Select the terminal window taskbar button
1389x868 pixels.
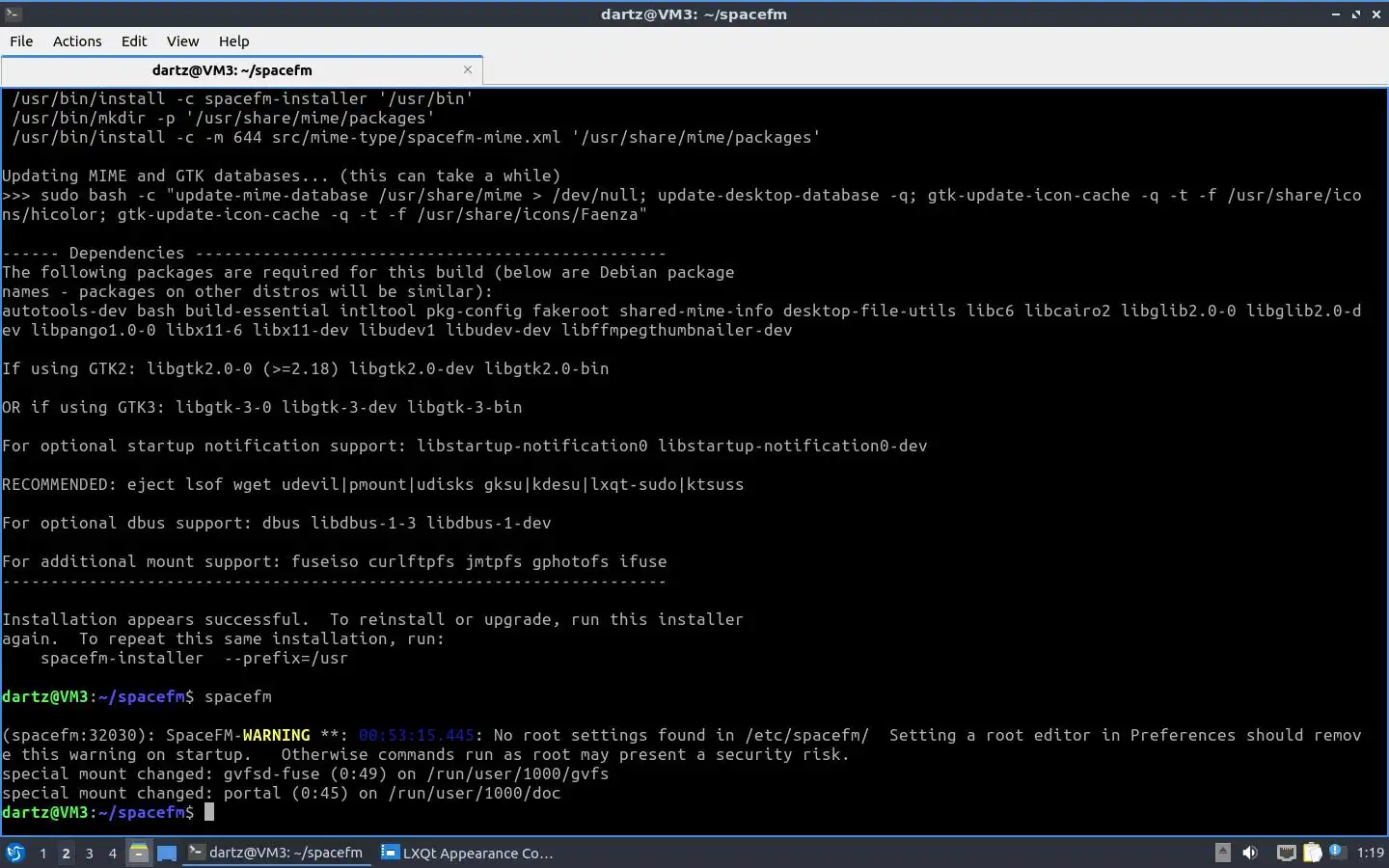[277, 853]
